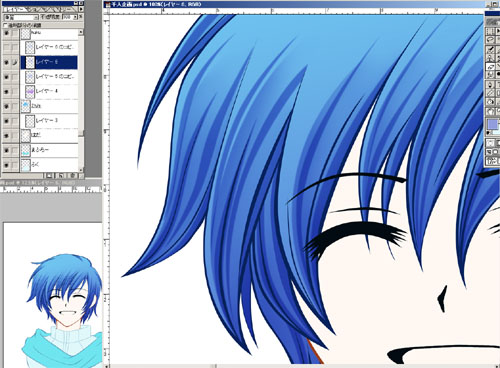Screen dimensions: 500x368
Task: Toggle eye visibility of selected レイヤー 6
Action: coord(6,62)
